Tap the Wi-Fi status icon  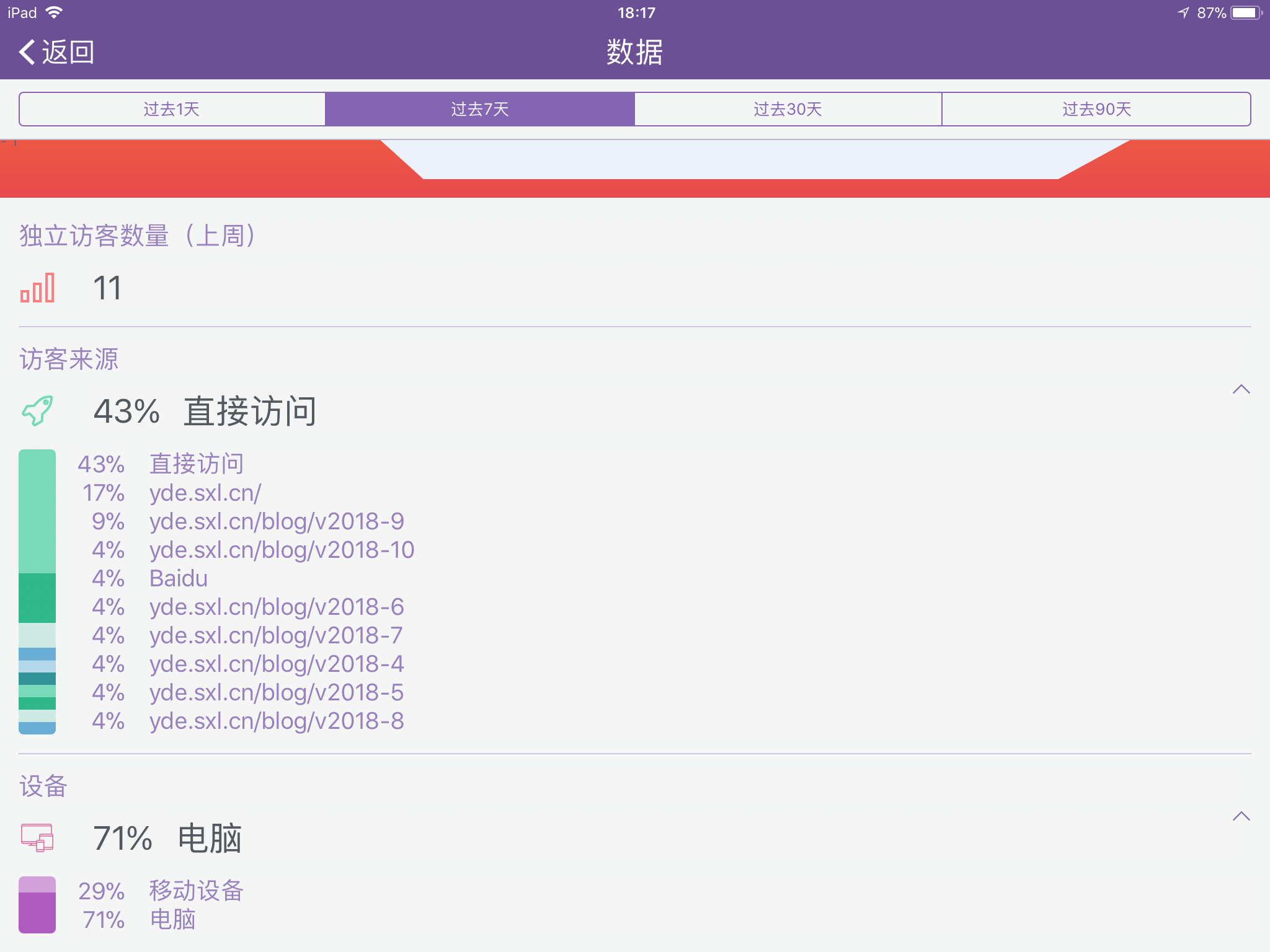[x=55, y=12]
